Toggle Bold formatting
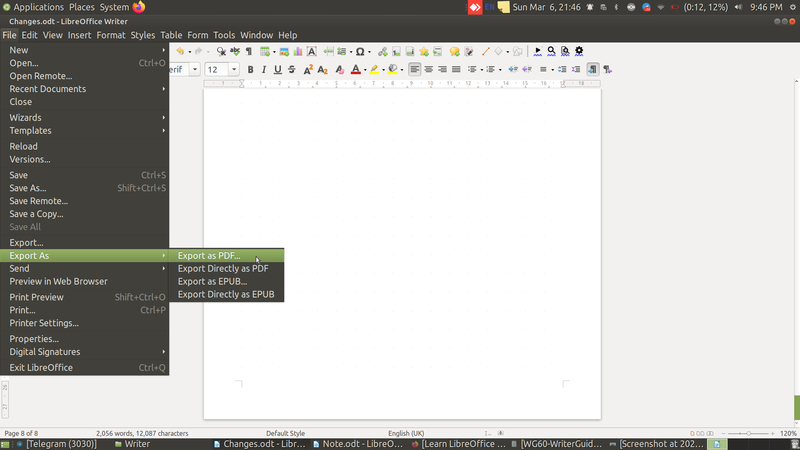The width and height of the screenshot is (800, 450). pyautogui.click(x=250, y=69)
